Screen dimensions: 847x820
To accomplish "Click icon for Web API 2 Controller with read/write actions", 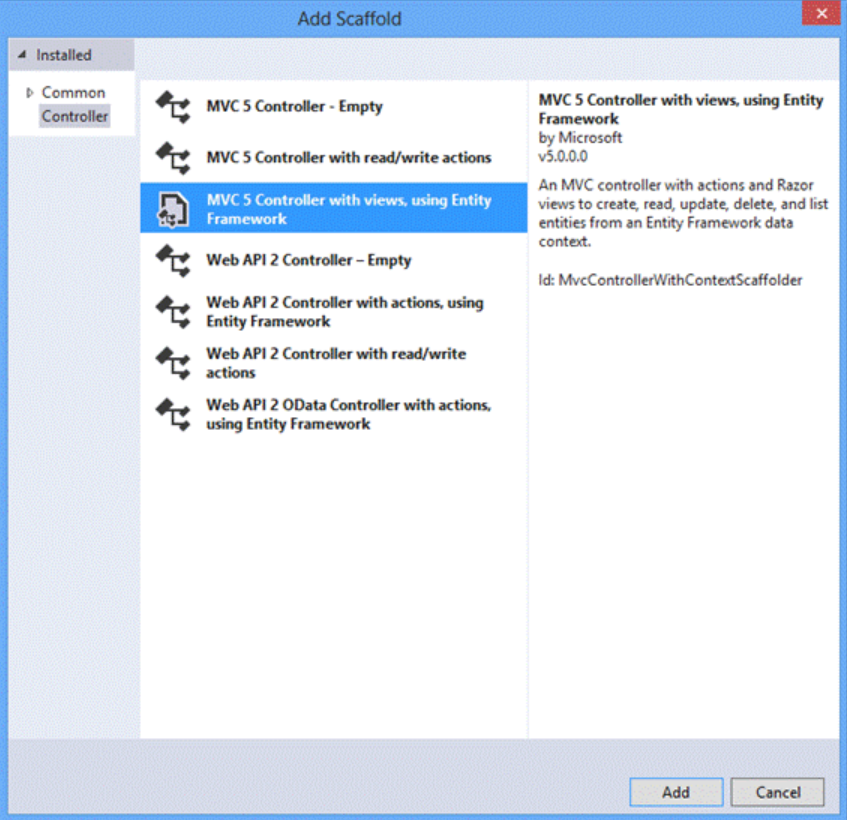I will point(173,363).
